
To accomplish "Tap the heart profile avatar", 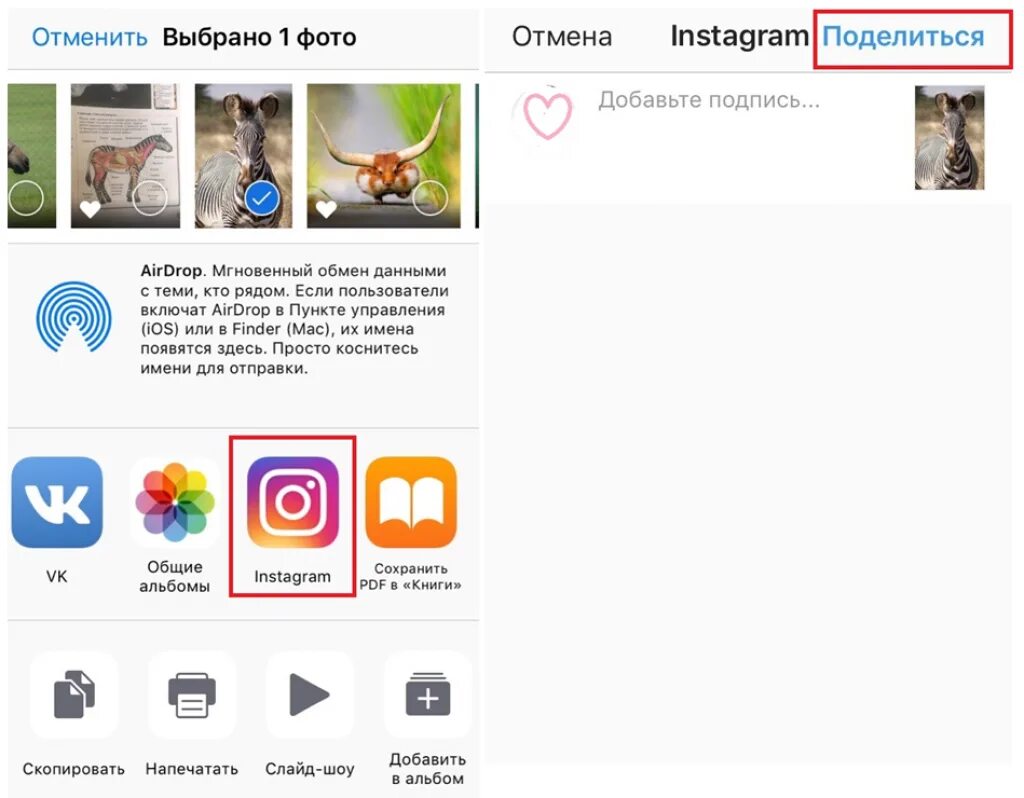I will 545,116.
